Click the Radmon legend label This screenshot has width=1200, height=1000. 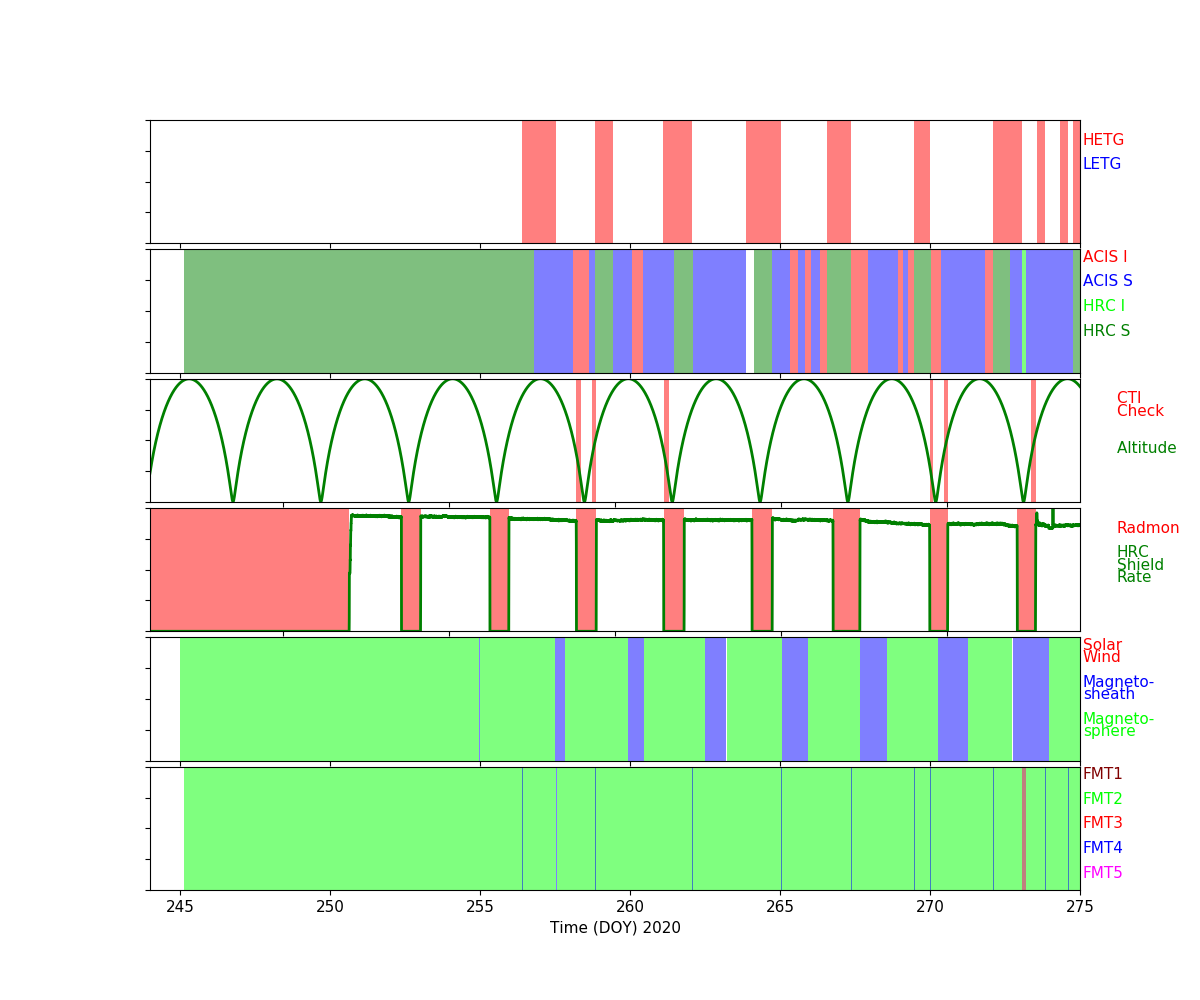tap(1147, 528)
